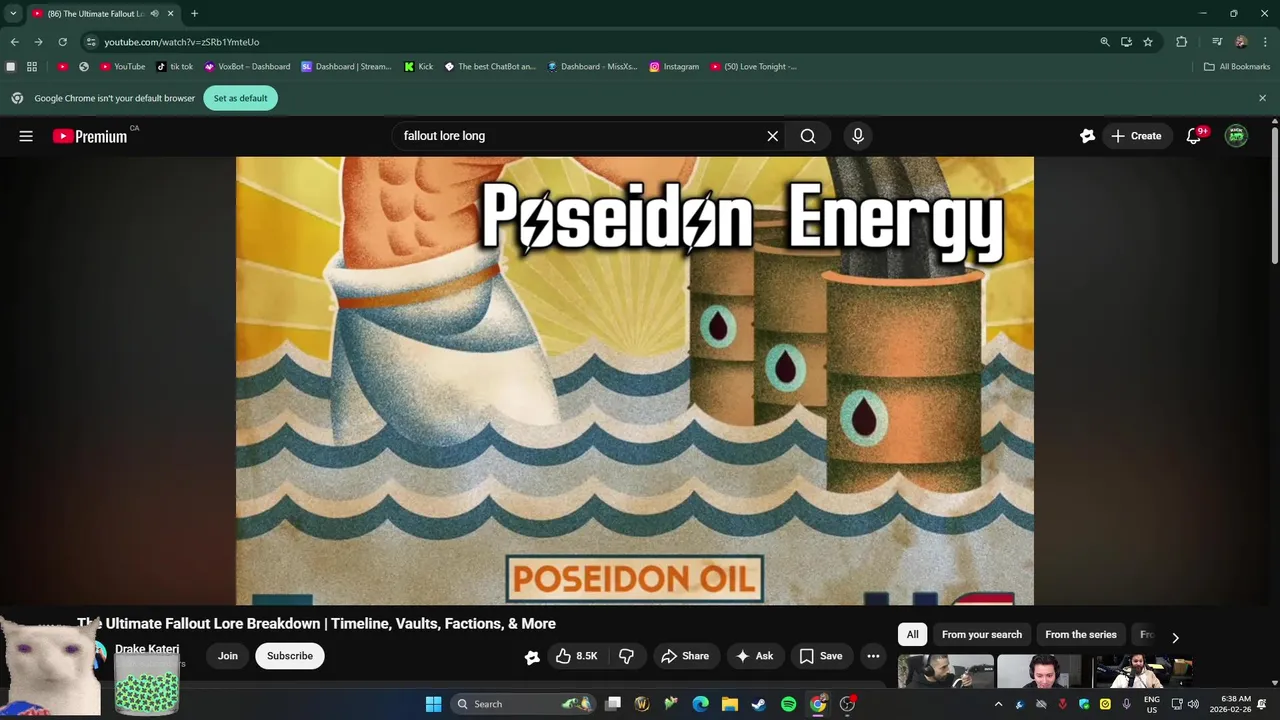Click the YouTube Premium logo
This screenshot has width=1280, height=720.
coord(90,136)
